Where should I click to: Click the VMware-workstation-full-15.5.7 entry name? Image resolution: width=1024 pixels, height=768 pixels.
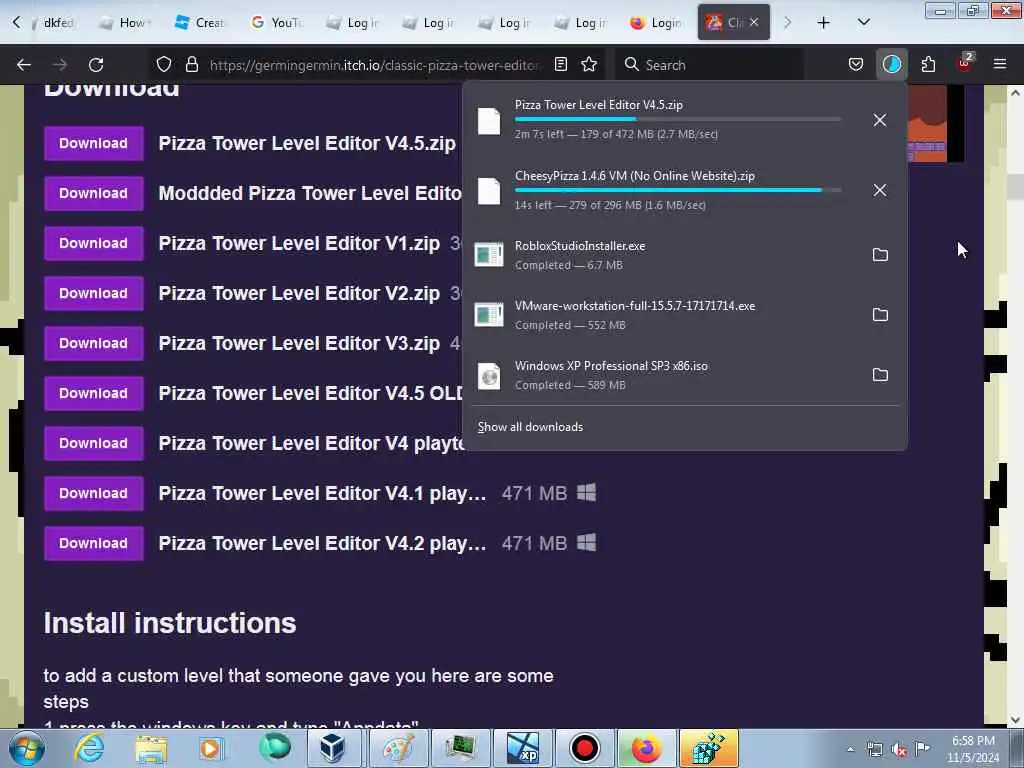[635, 306]
